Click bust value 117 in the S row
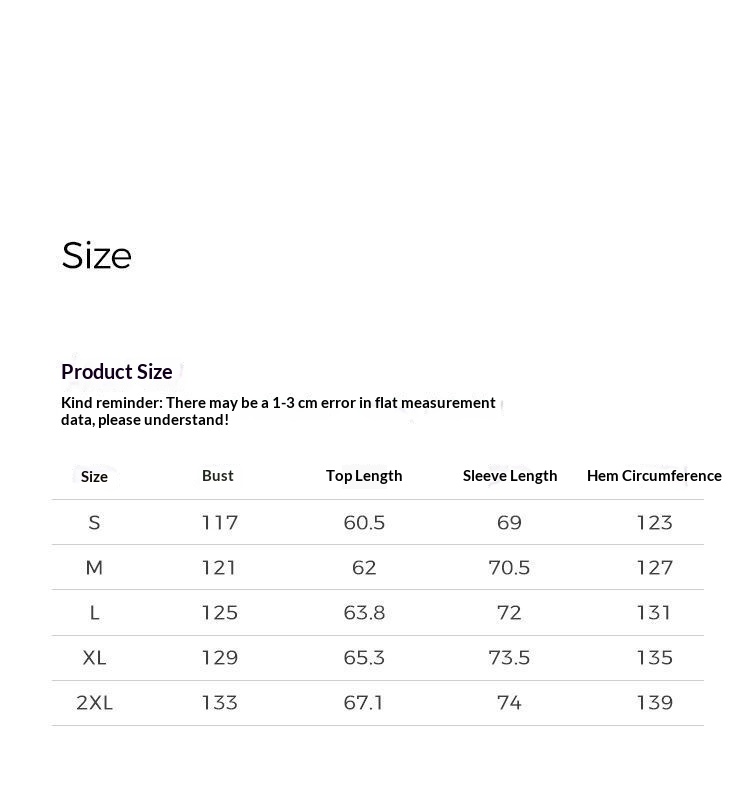The image size is (750, 799). click(219, 523)
